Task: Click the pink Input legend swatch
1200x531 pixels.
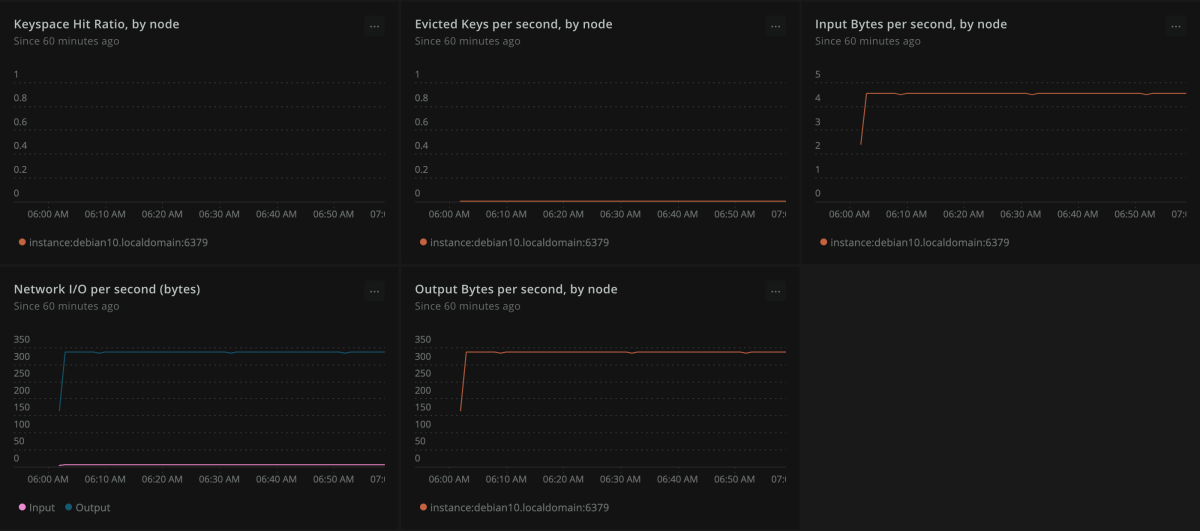Action: click(22, 507)
